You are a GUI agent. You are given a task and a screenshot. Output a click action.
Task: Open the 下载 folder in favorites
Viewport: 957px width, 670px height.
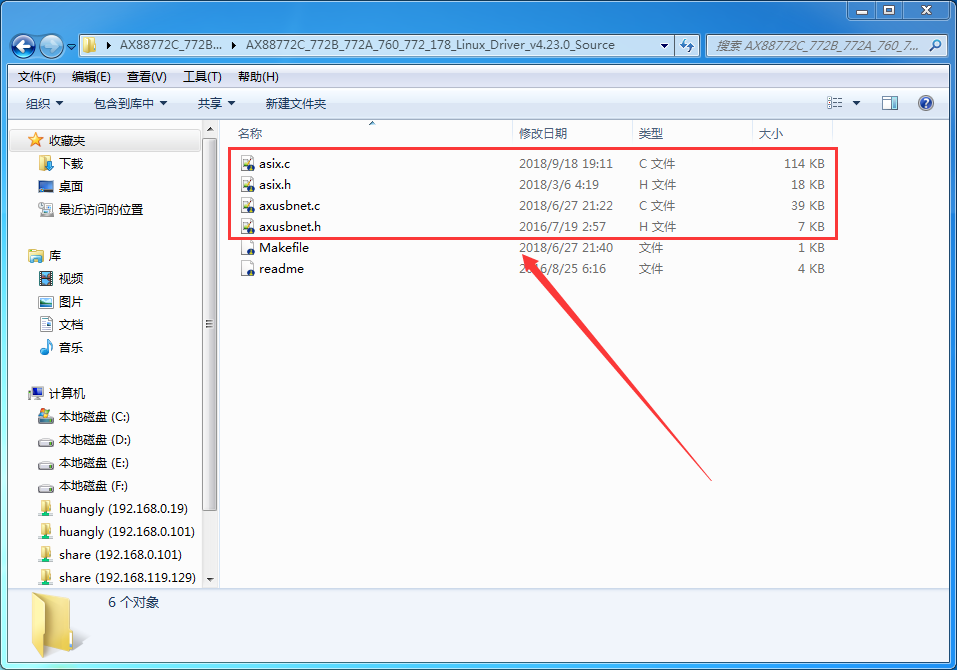pyautogui.click(x=70, y=163)
